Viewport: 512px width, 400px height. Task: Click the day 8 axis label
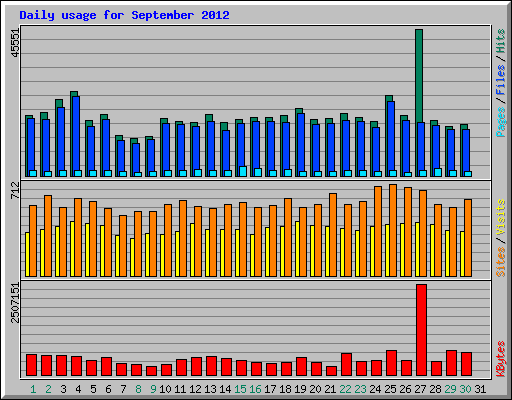click(138, 389)
